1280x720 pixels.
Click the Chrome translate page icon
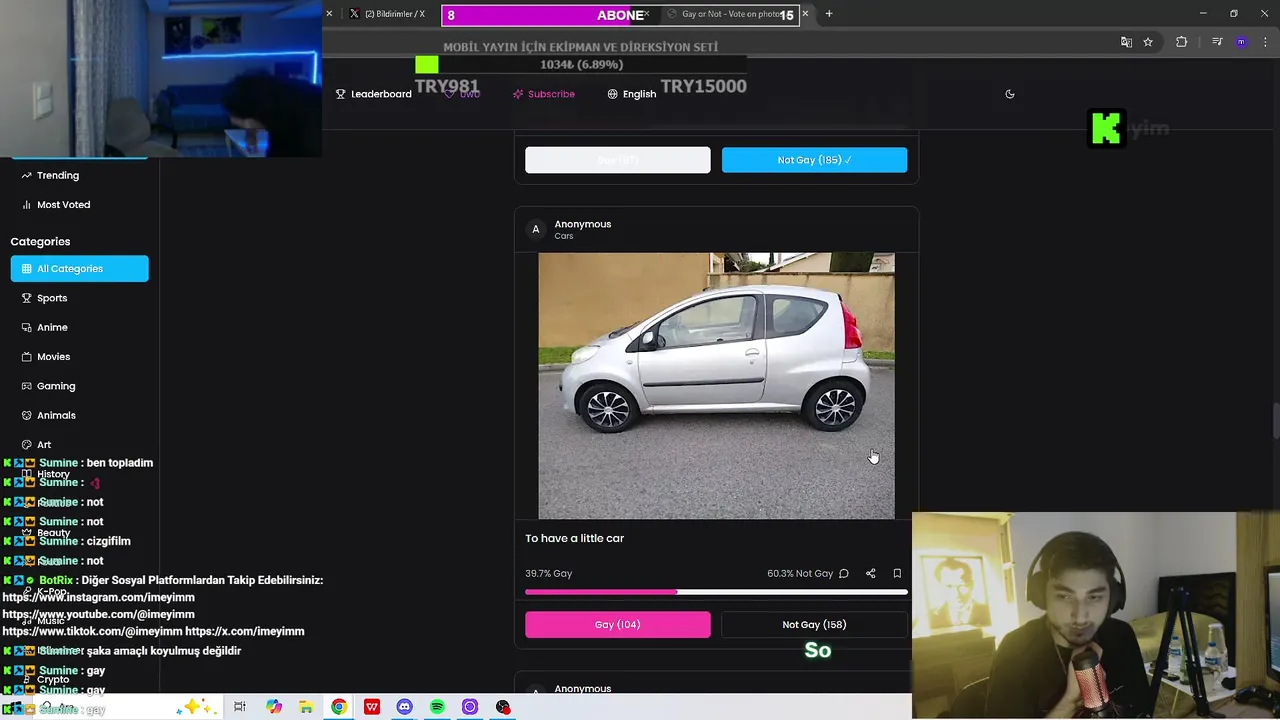tap(1126, 42)
